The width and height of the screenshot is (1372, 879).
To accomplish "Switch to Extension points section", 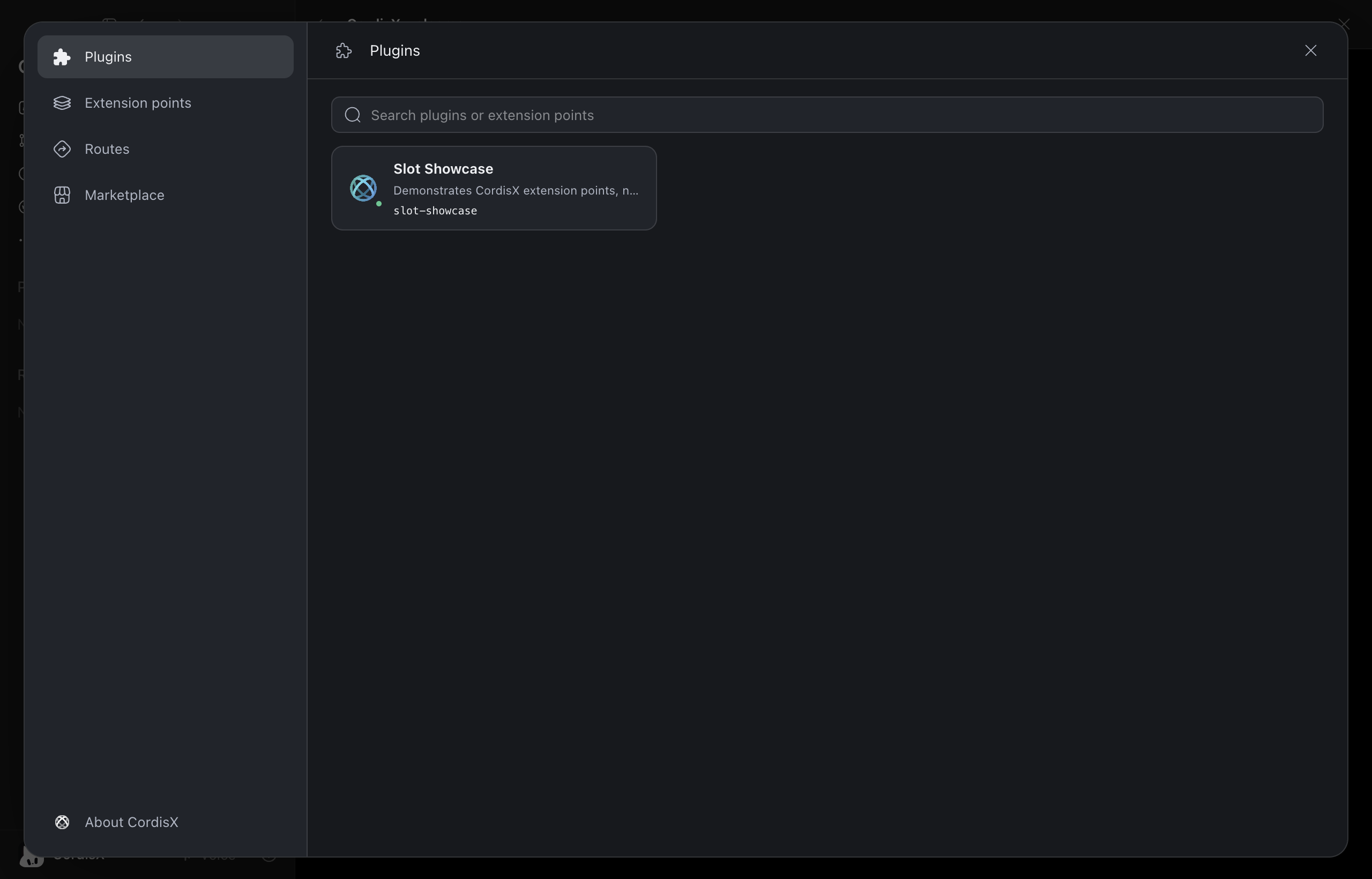I will coord(166,103).
